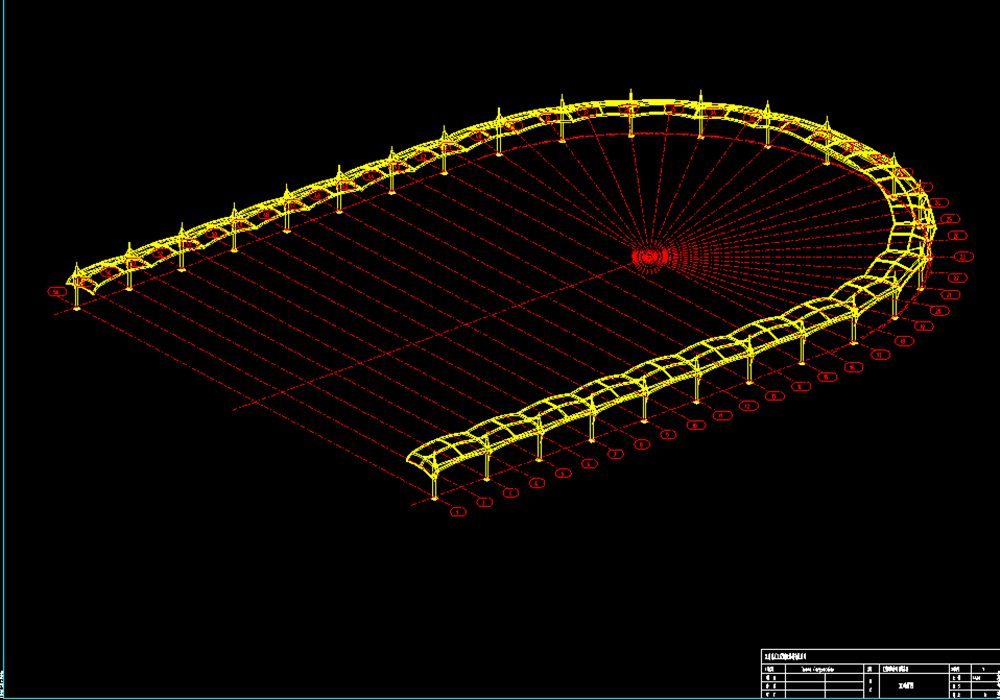This screenshot has width=1000, height=700.
Task: Click the topmost yellow column spire
Action: pos(631,96)
